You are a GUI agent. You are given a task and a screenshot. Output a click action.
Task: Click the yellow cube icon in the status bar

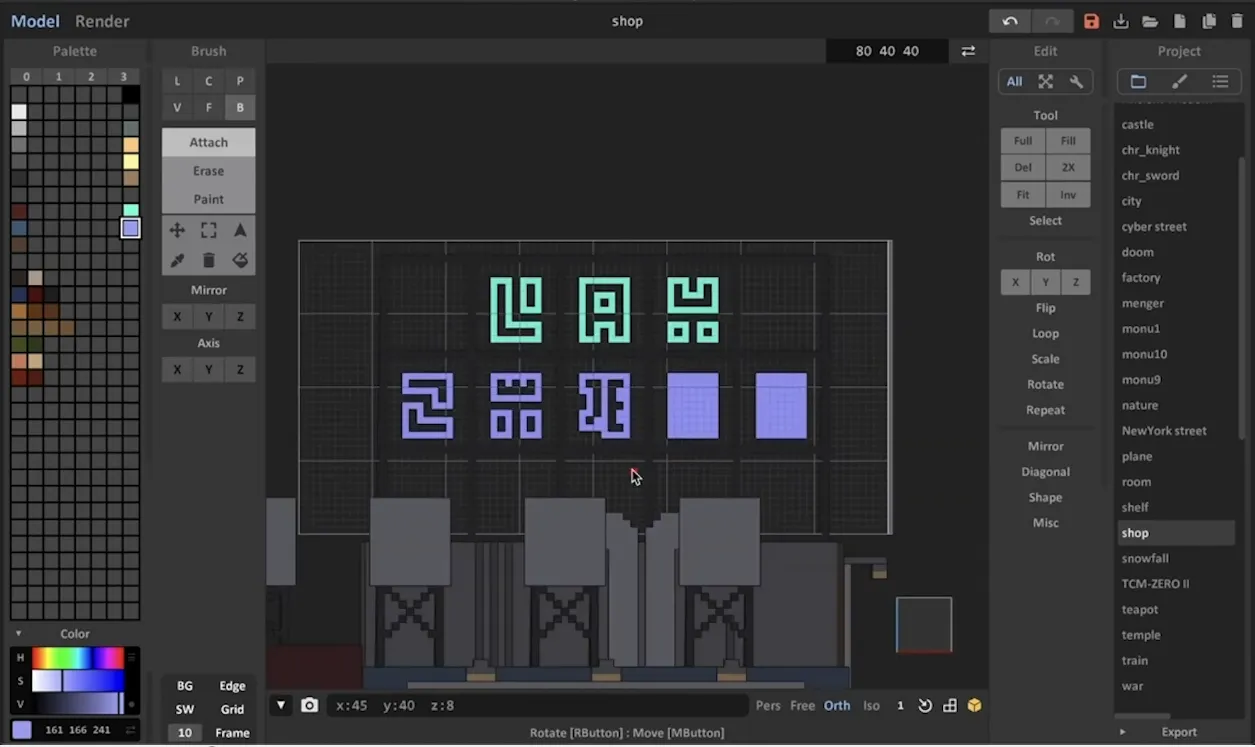point(974,705)
